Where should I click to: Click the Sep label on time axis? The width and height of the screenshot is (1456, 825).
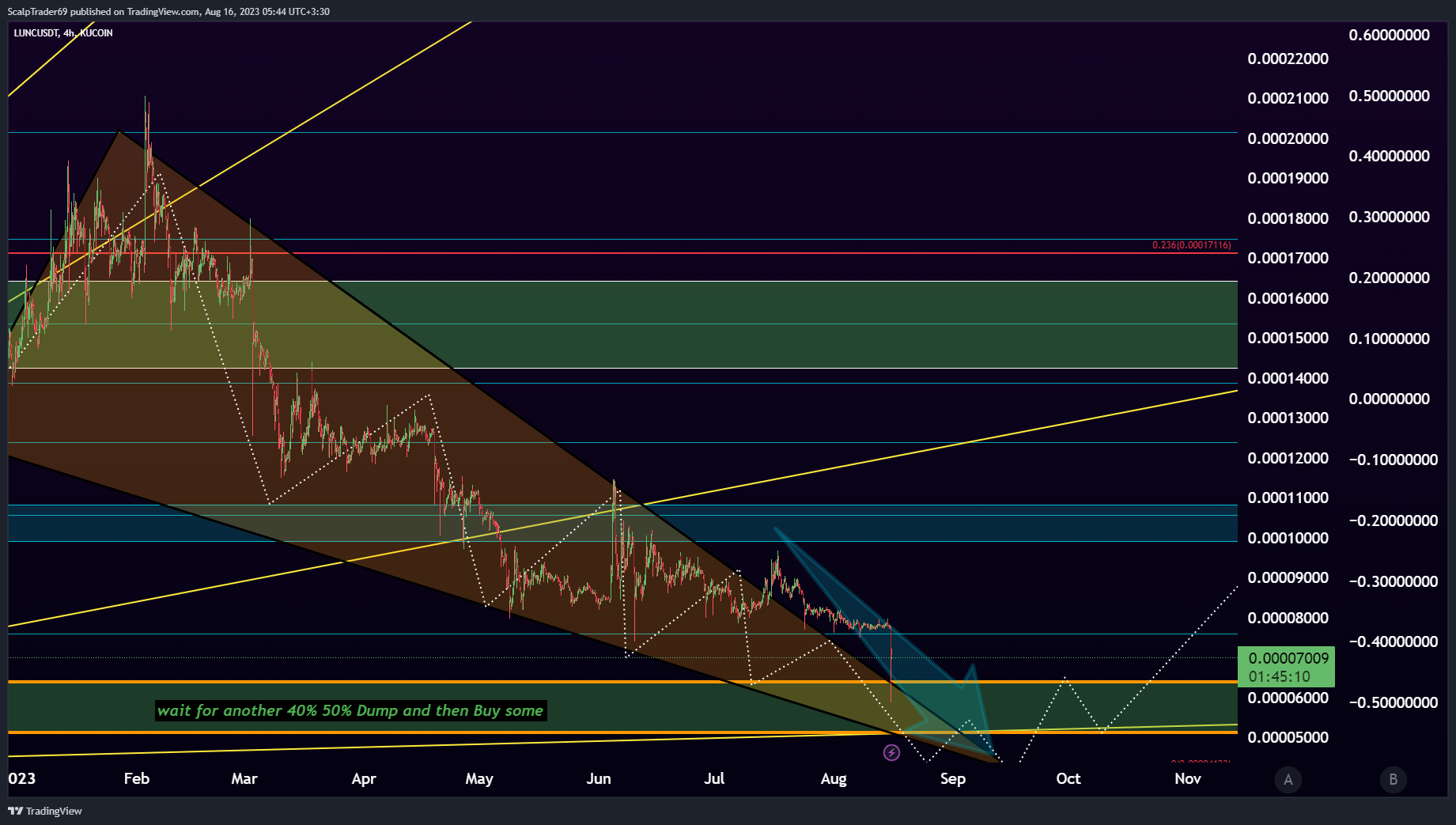953,778
